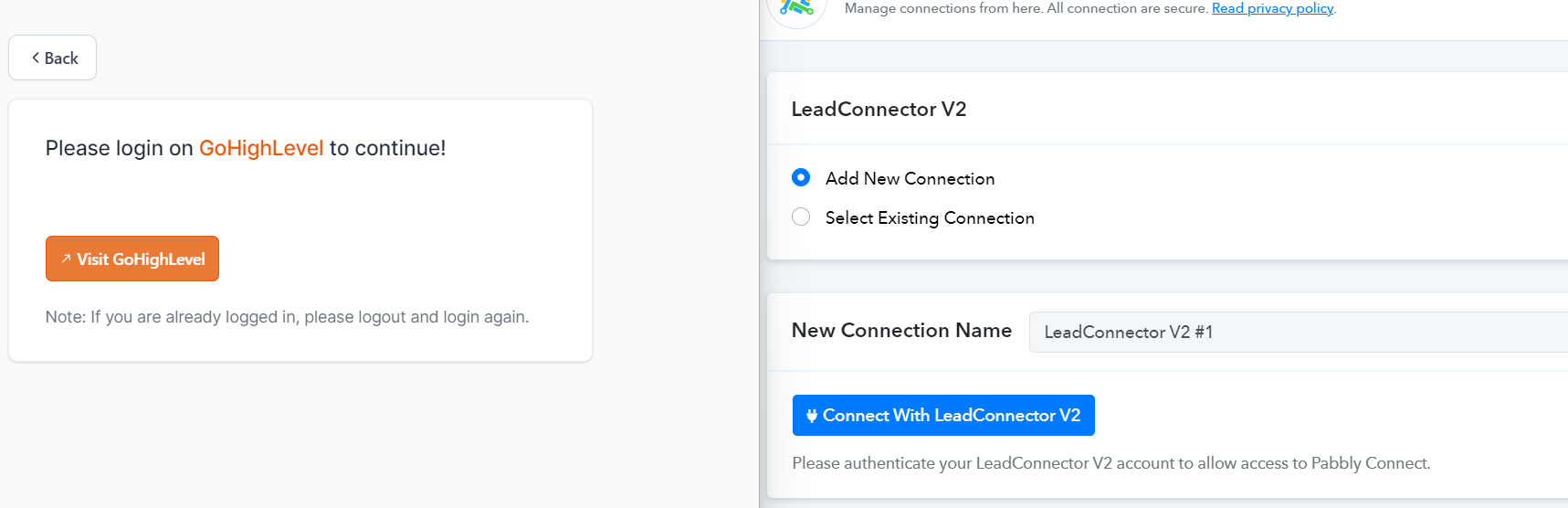Go back using the Back button

pos(53,58)
